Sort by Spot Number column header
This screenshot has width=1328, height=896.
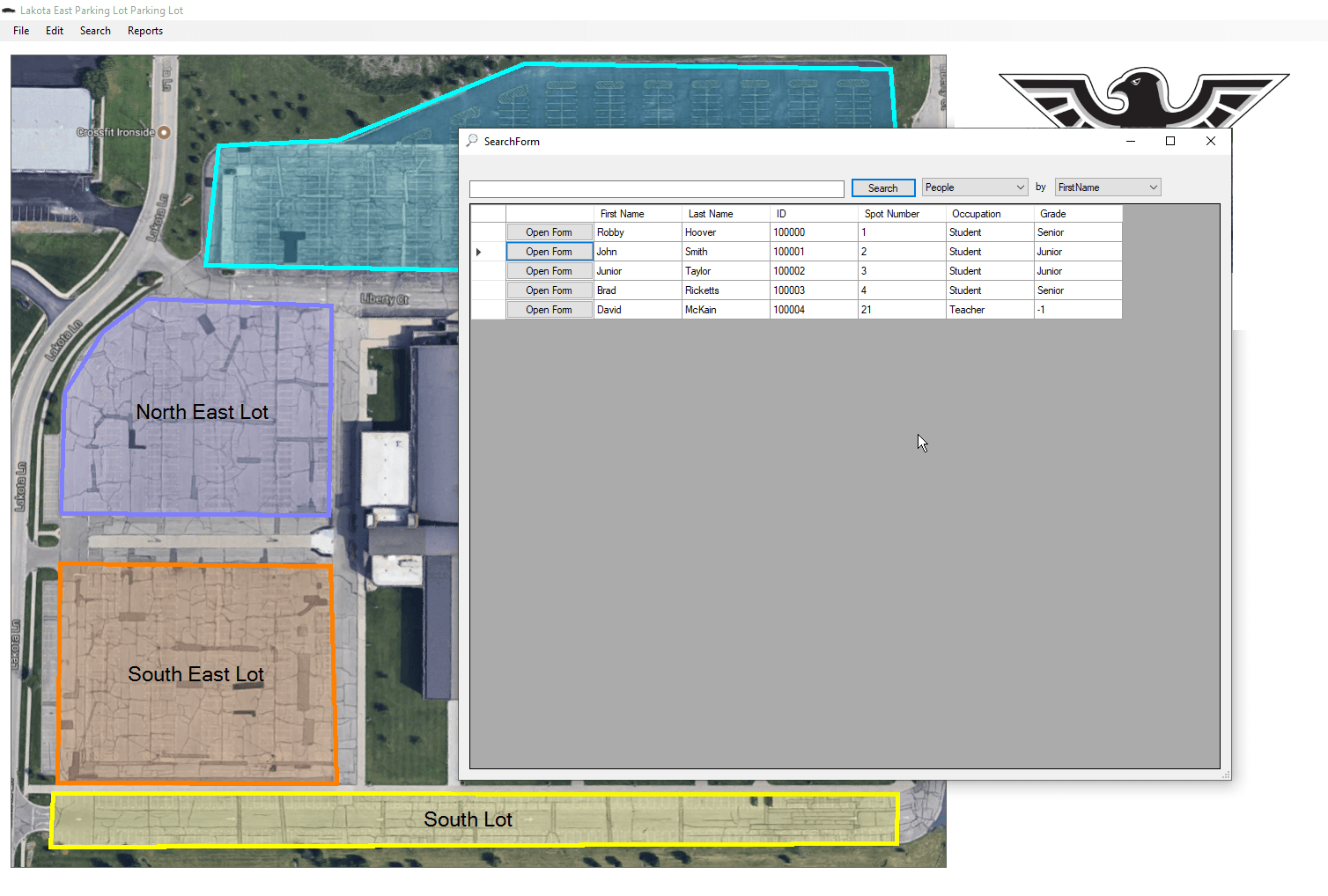902,214
